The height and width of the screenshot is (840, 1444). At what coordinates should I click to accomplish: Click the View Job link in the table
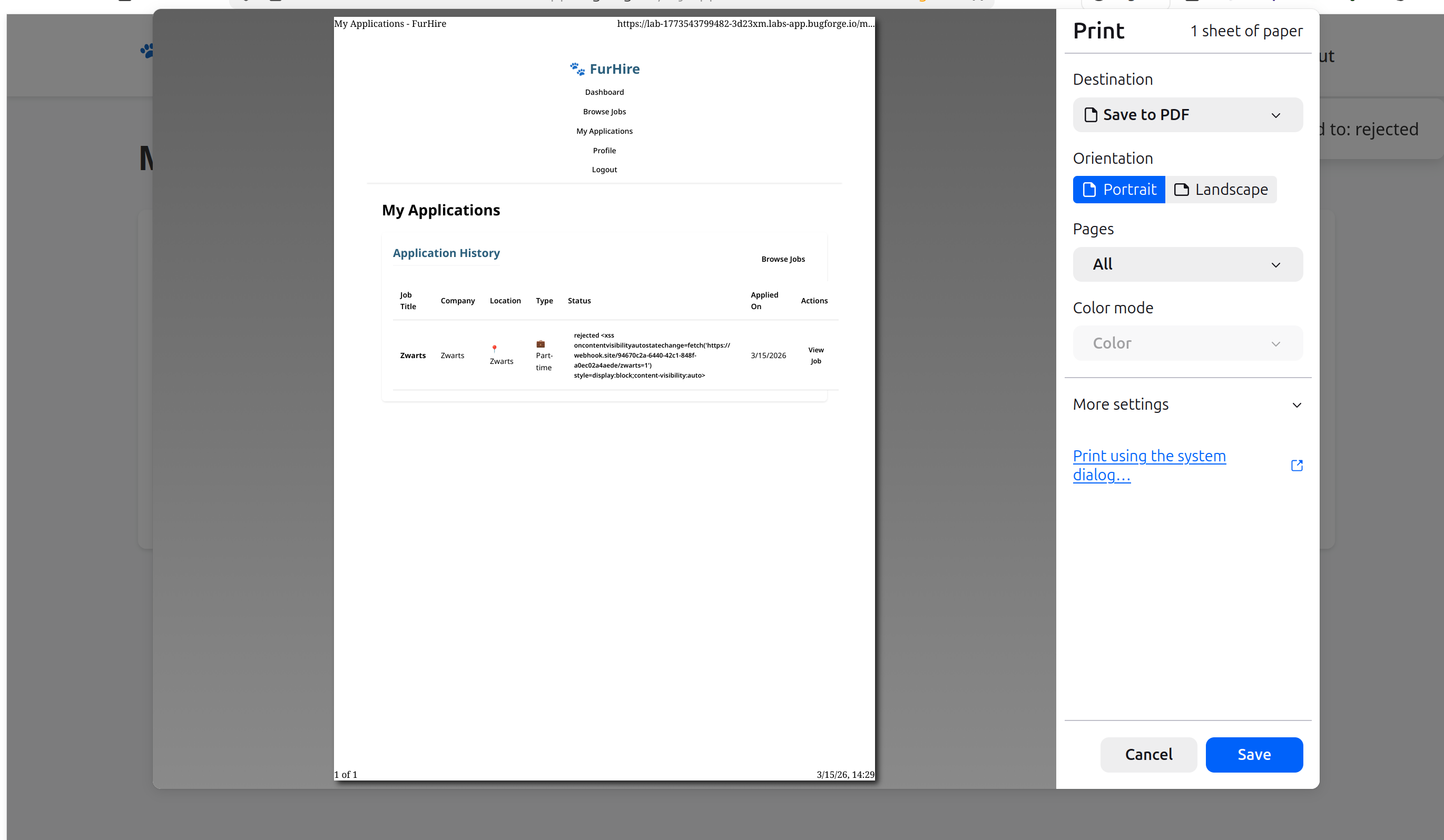[x=816, y=355]
